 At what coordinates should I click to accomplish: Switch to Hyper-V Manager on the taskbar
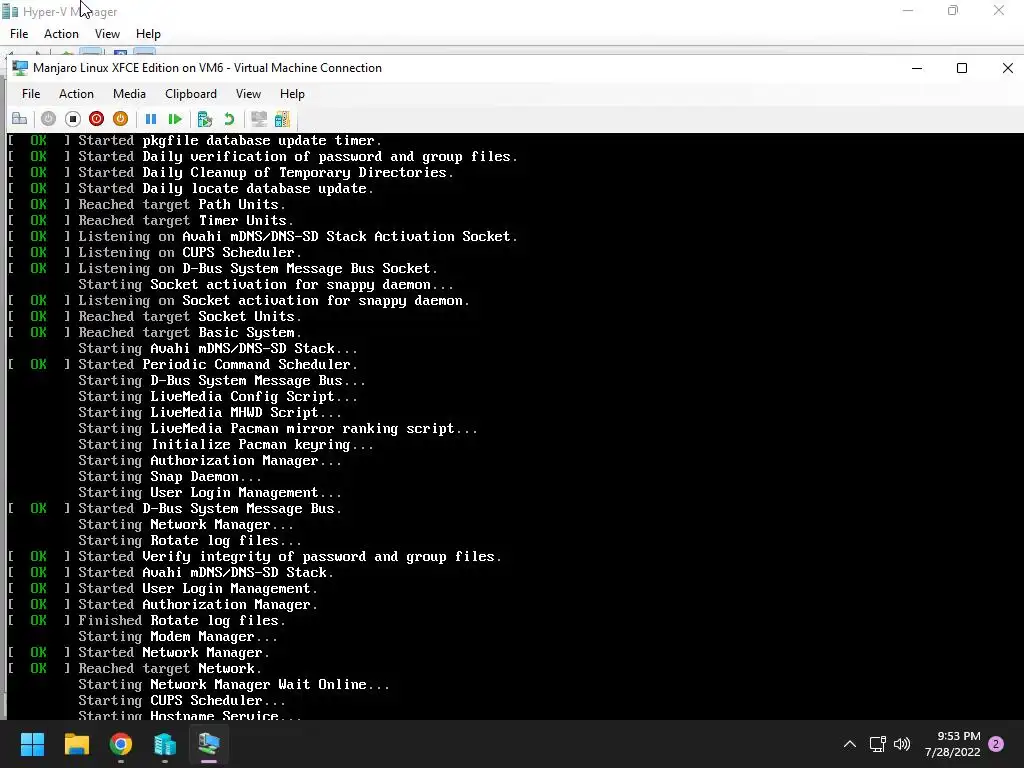click(165, 744)
